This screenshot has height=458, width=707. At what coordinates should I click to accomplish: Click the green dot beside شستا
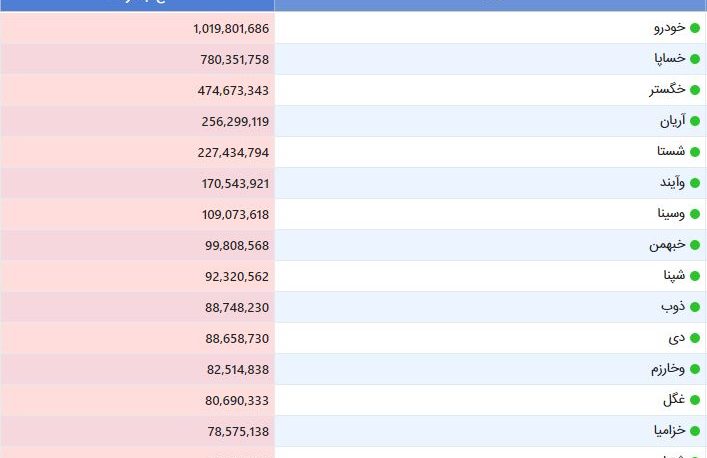pyautogui.click(x=695, y=152)
